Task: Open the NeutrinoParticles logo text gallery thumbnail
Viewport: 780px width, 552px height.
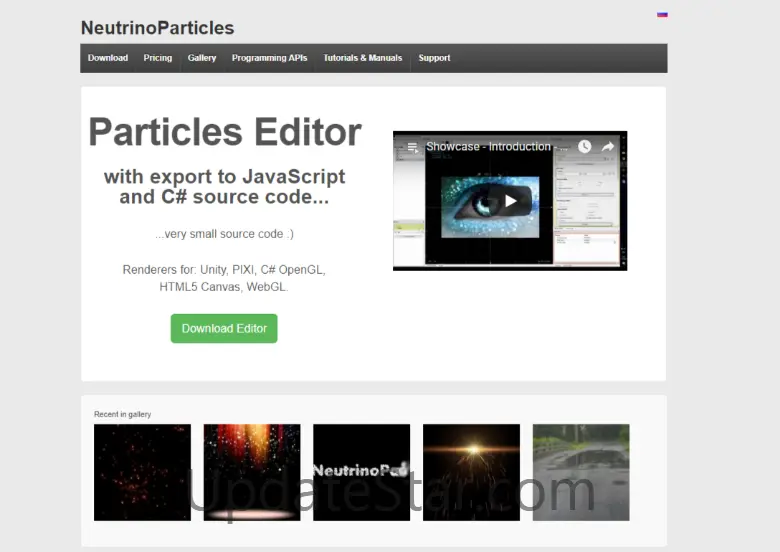Action: coord(361,472)
